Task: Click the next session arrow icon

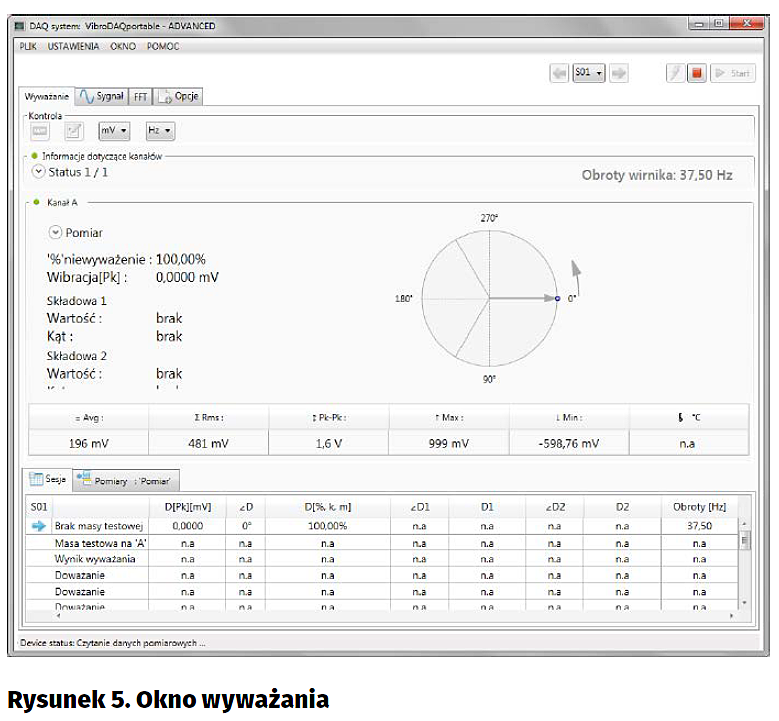Action: click(619, 73)
